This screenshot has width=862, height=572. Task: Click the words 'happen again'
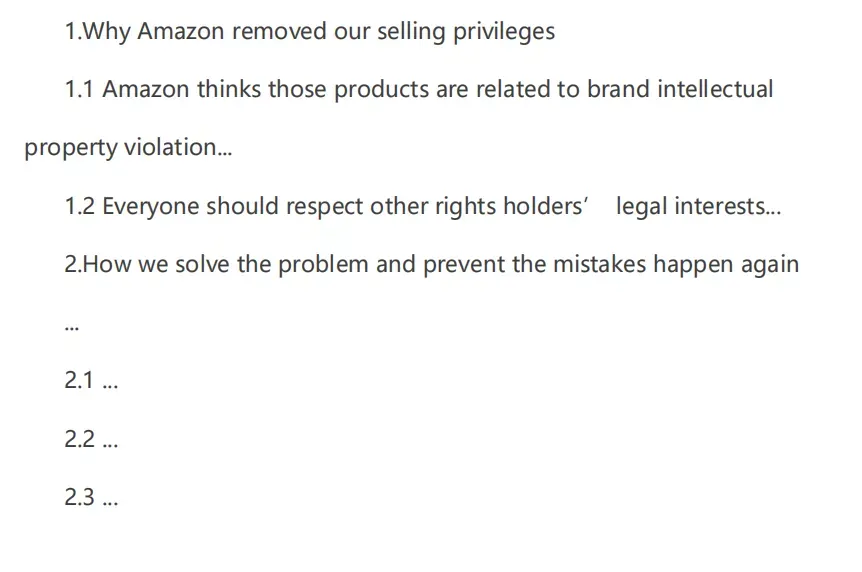click(726, 265)
